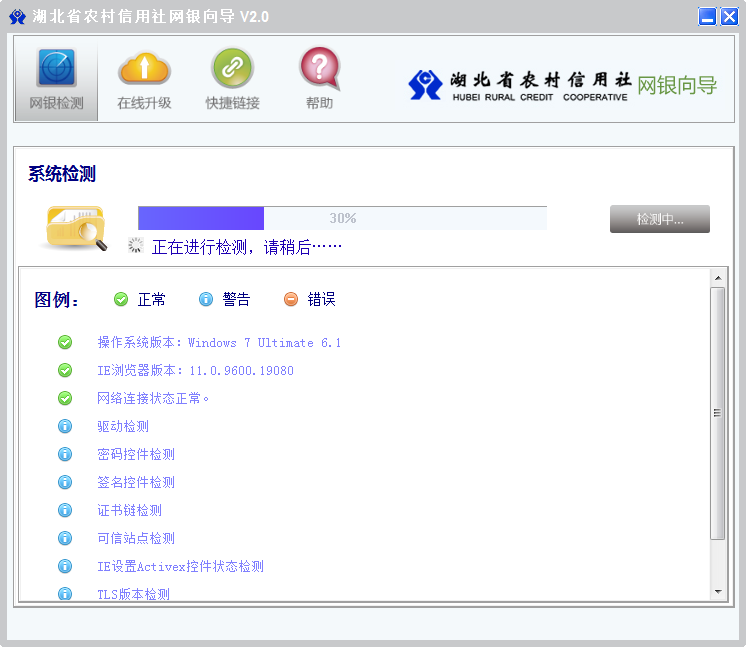Screen dimensions: 747x648
Task: Click IE设置Activex控件状态检测 entry
Action: (x=180, y=566)
